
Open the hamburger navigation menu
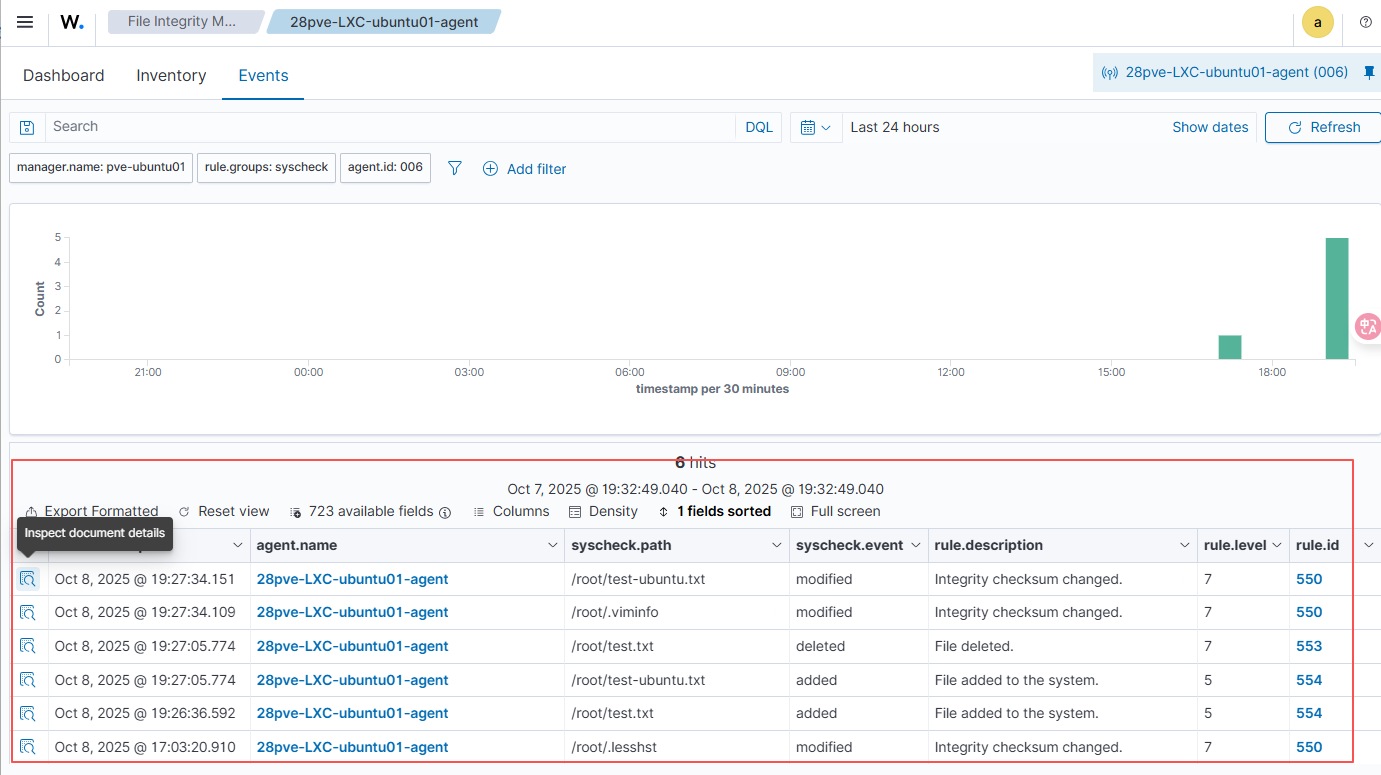click(25, 22)
